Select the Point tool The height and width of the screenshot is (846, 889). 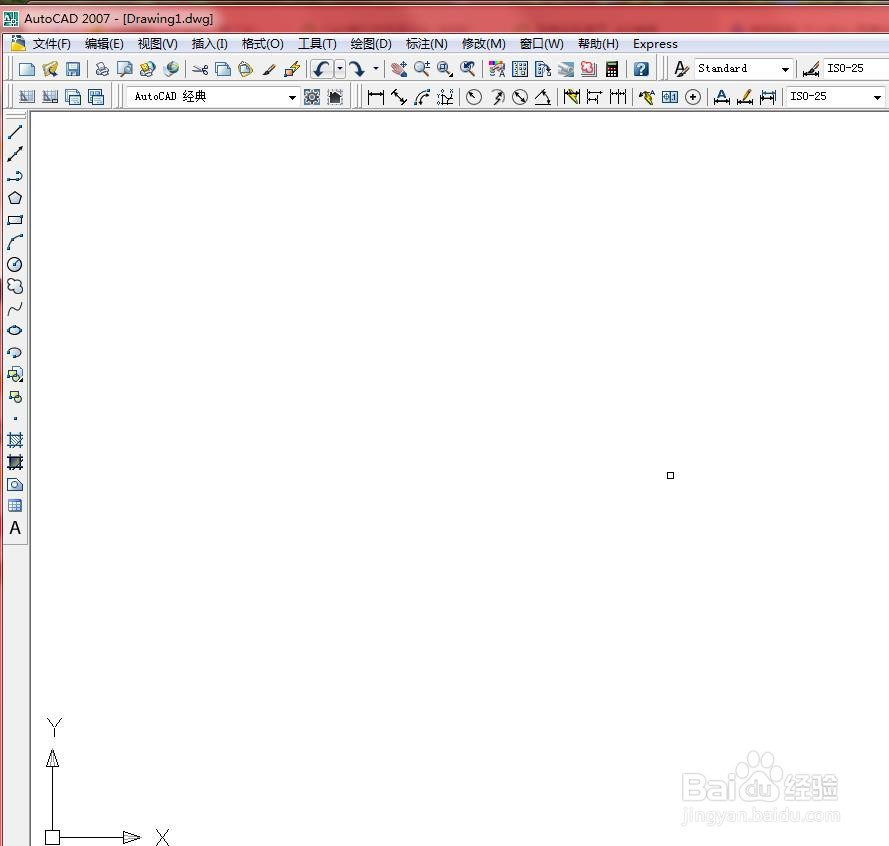click(x=15, y=418)
